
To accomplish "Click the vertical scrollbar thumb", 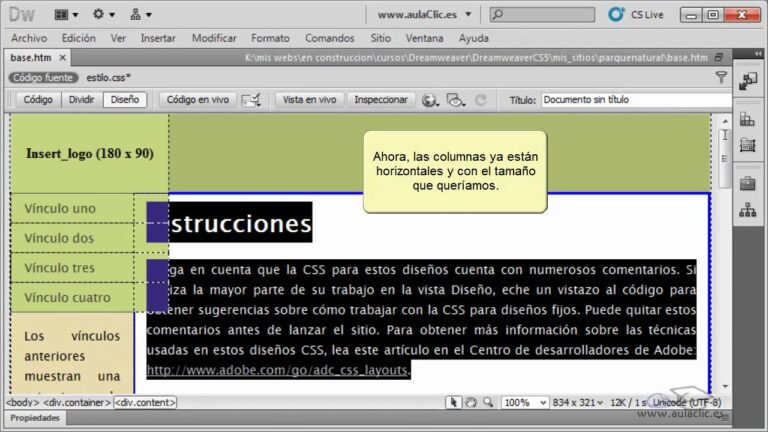I will click(x=724, y=158).
